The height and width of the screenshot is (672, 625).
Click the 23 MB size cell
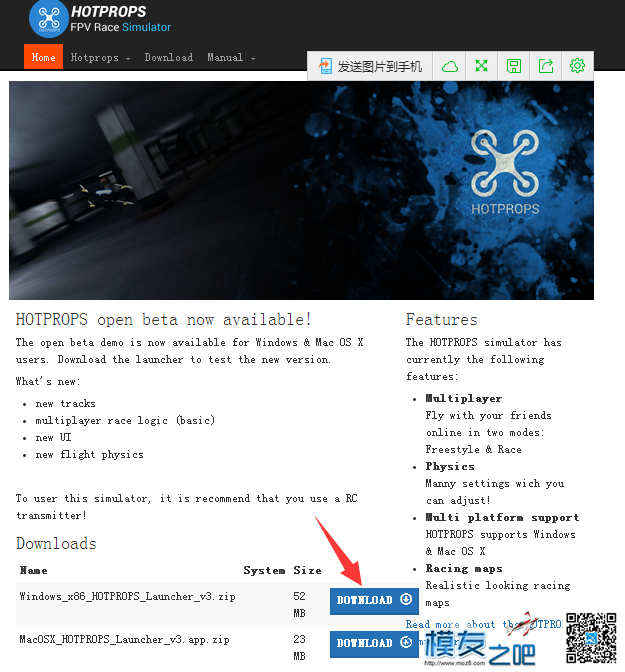299,648
